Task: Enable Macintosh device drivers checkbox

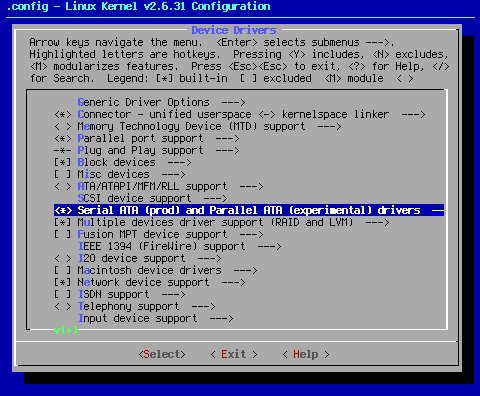Action: click(63, 270)
